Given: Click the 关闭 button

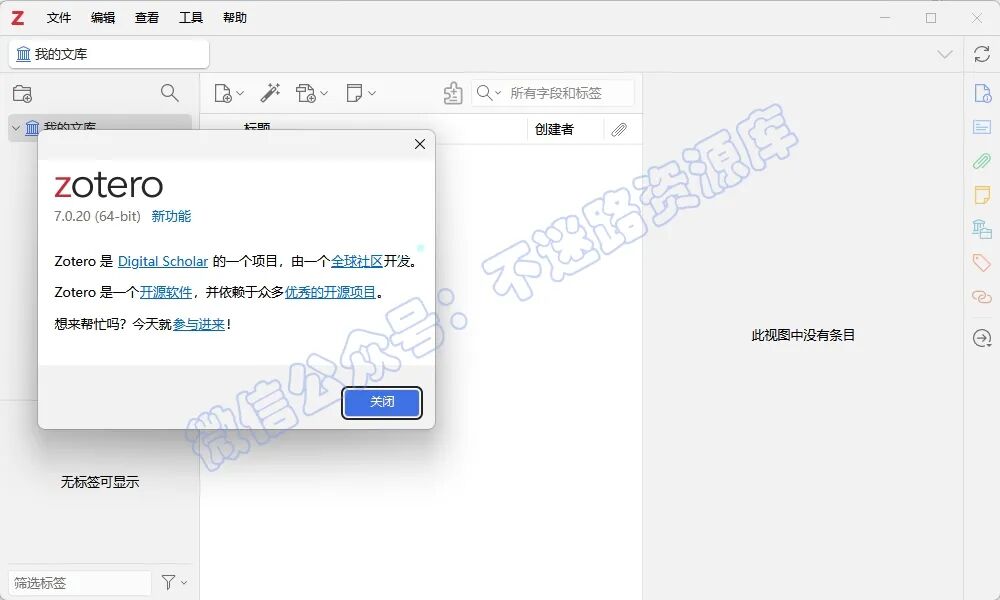Looking at the screenshot, I should click(382, 402).
